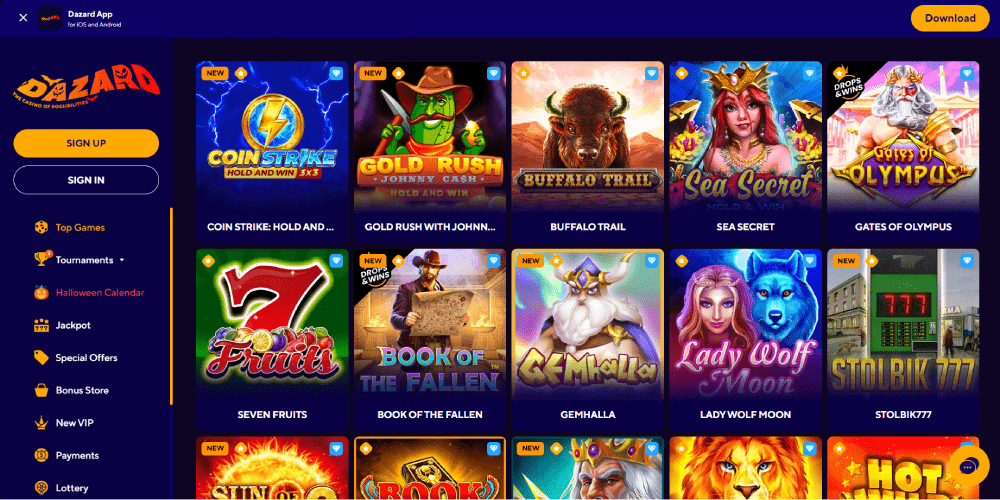Click the pumpkin Halloween Calendar icon
This screenshot has width=1000, height=500.
coord(41,292)
